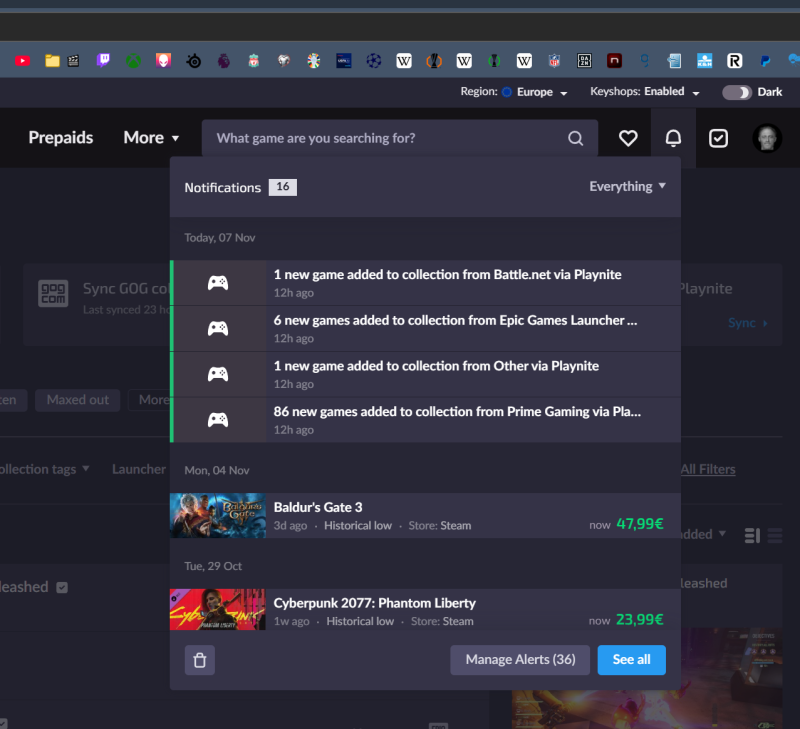Toggle the Dark mode switch
This screenshot has height=729, width=800.
(x=737, y=92)
